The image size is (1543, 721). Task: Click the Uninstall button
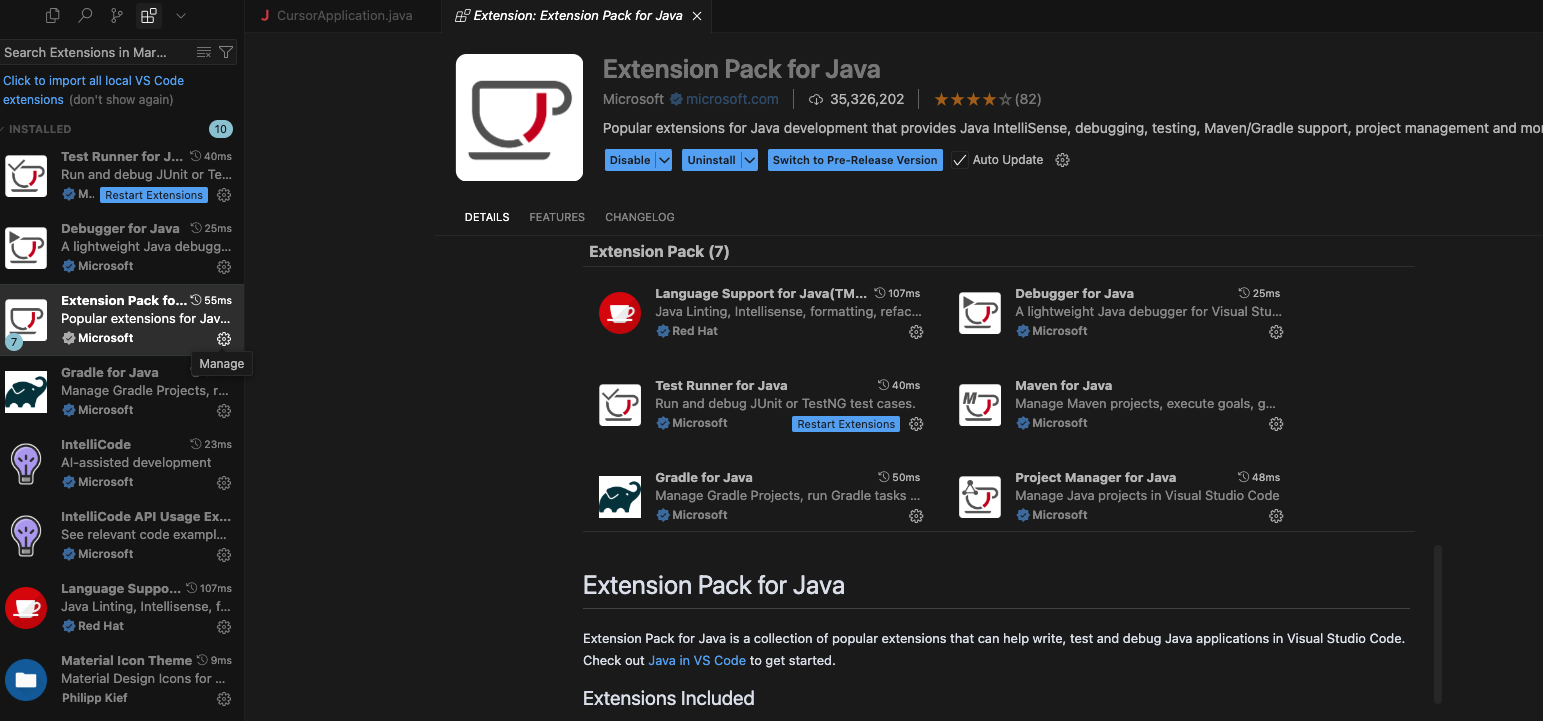click(712, 160)
